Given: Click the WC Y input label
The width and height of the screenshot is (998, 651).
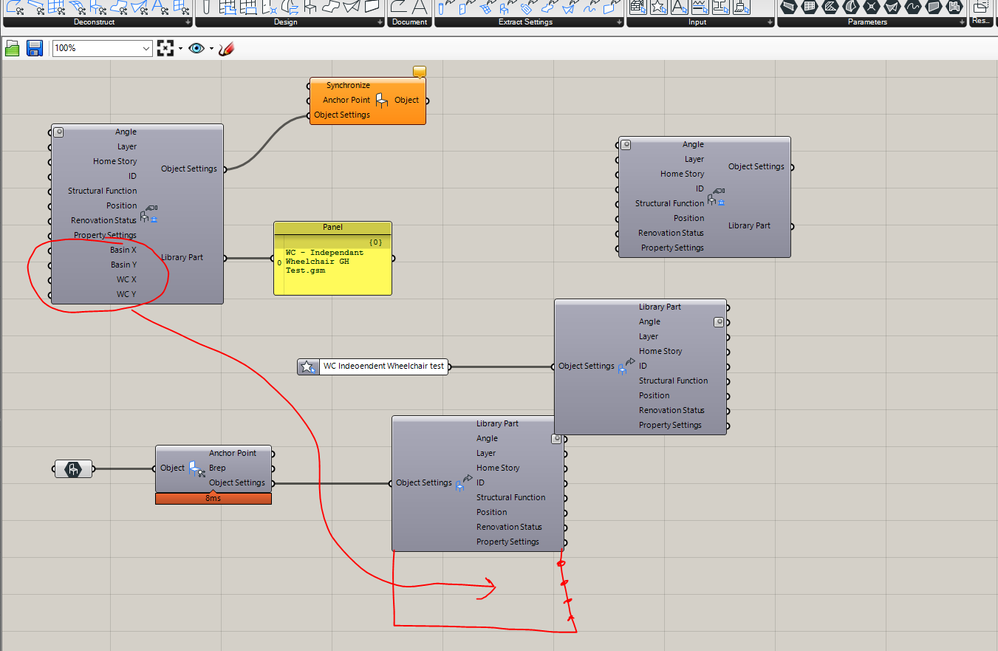Looking at the screenshot, I should coord(126,294).
